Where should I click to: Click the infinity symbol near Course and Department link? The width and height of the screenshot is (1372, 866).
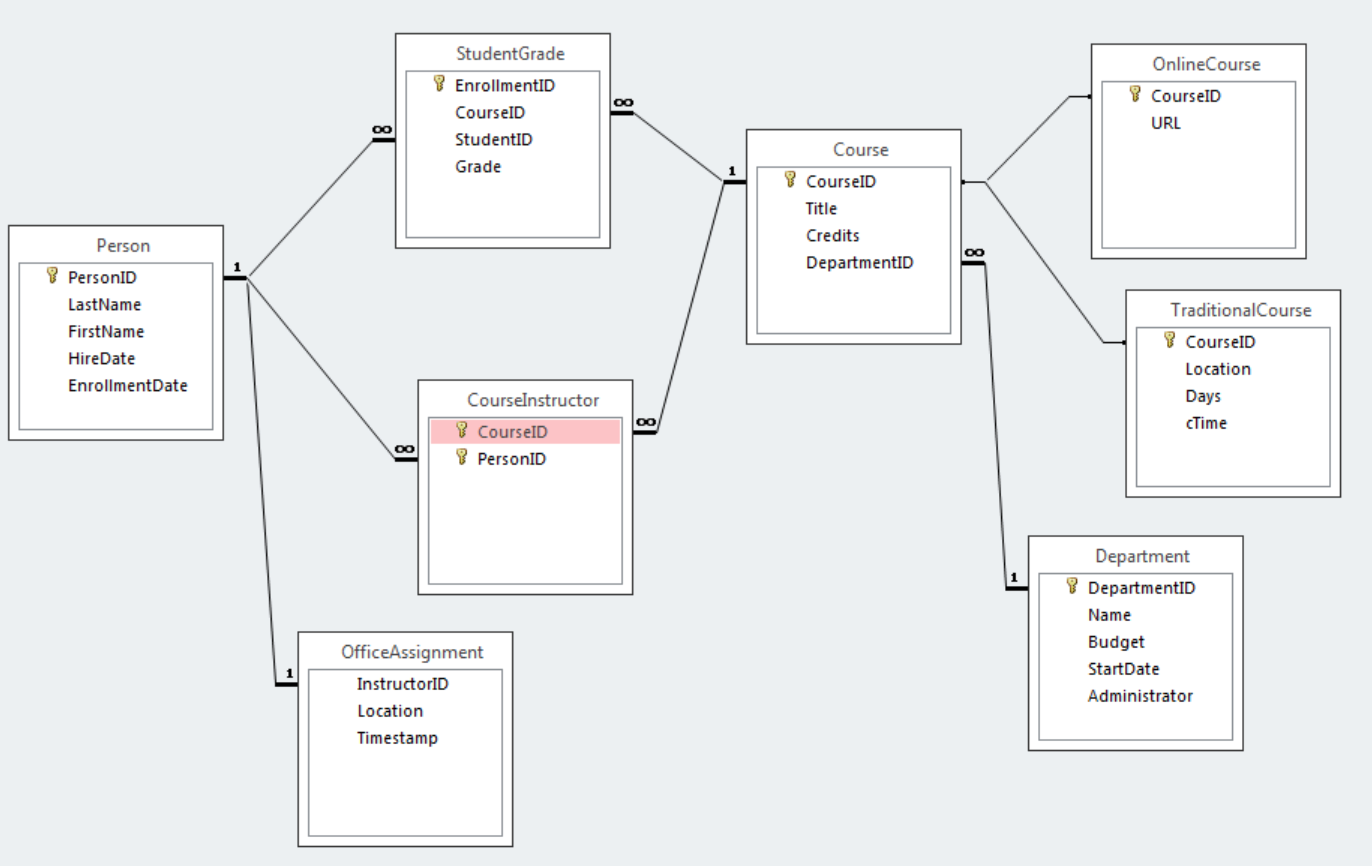coord(976,250)
